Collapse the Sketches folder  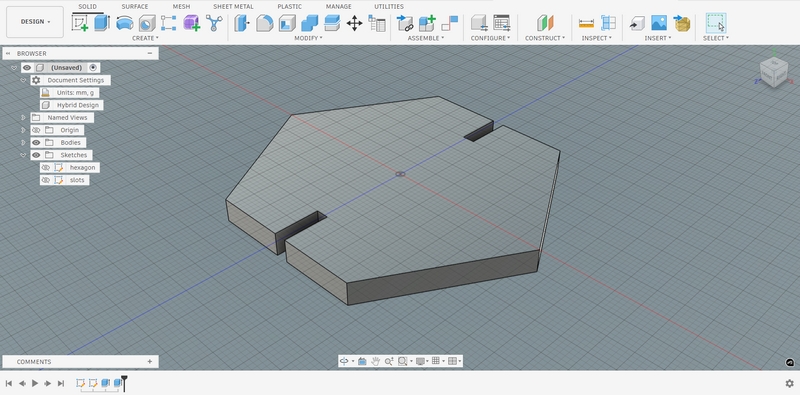point(23,155)
